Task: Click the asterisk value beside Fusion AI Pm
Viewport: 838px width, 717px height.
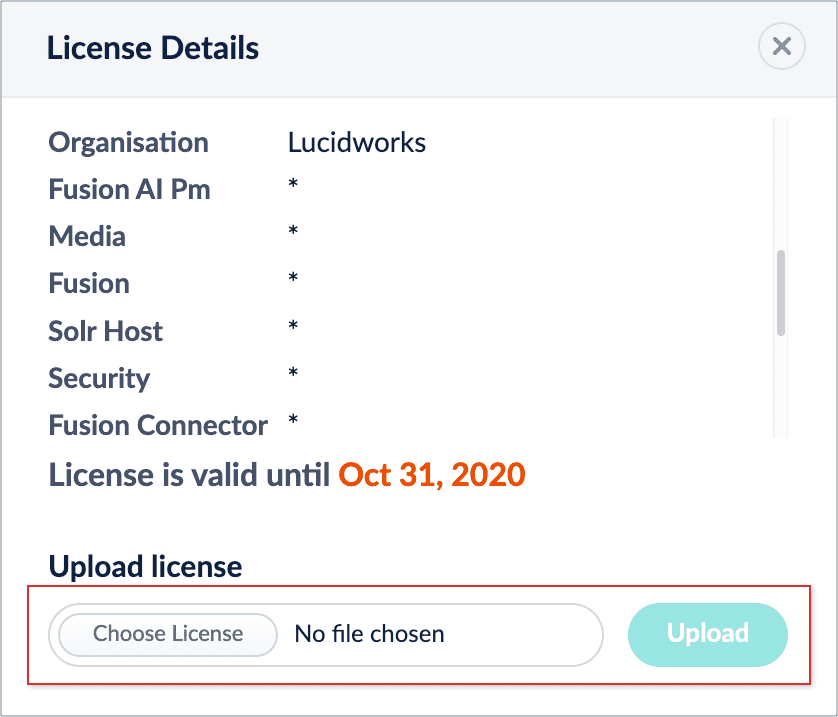Action: pyautogui.click(x=293, y=184)
